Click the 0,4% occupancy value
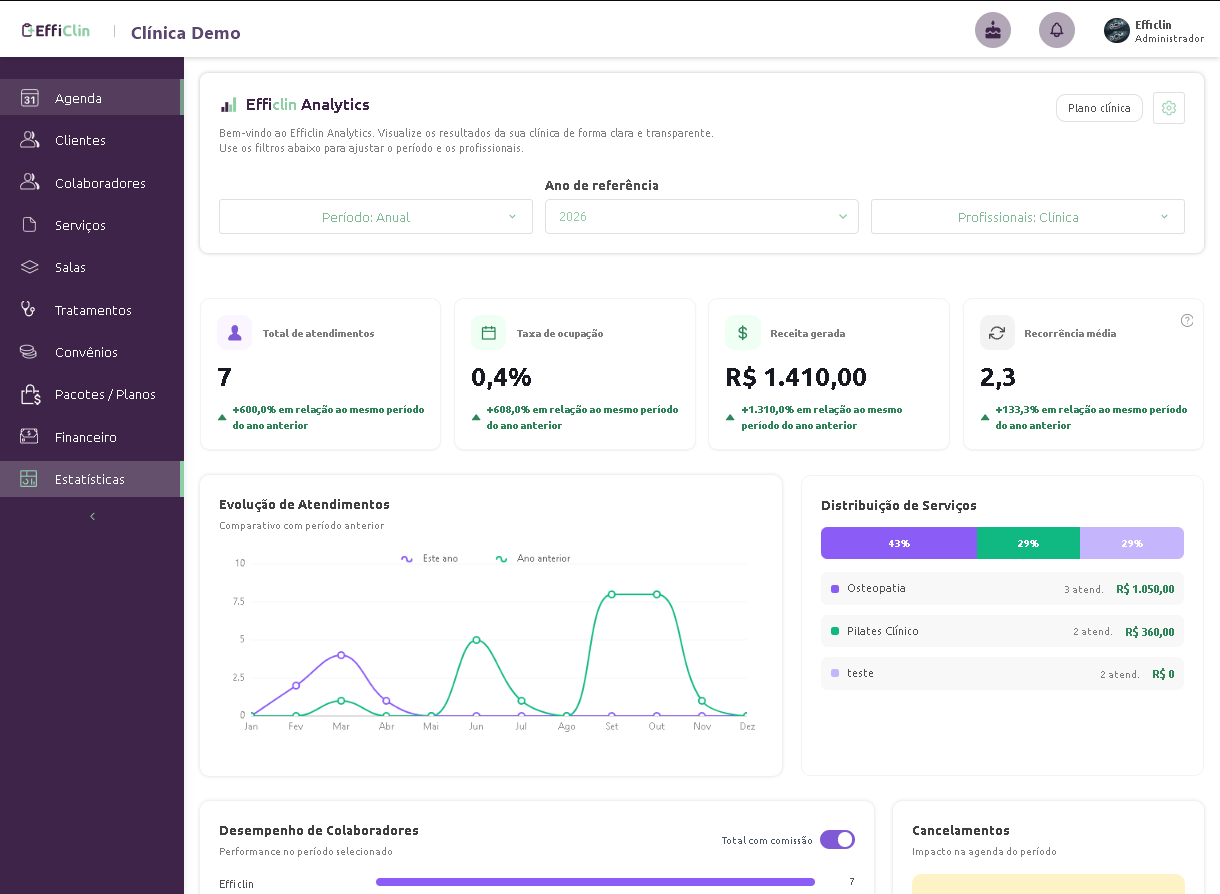This screenshot has height=894, width=1220. pos(501,377)
